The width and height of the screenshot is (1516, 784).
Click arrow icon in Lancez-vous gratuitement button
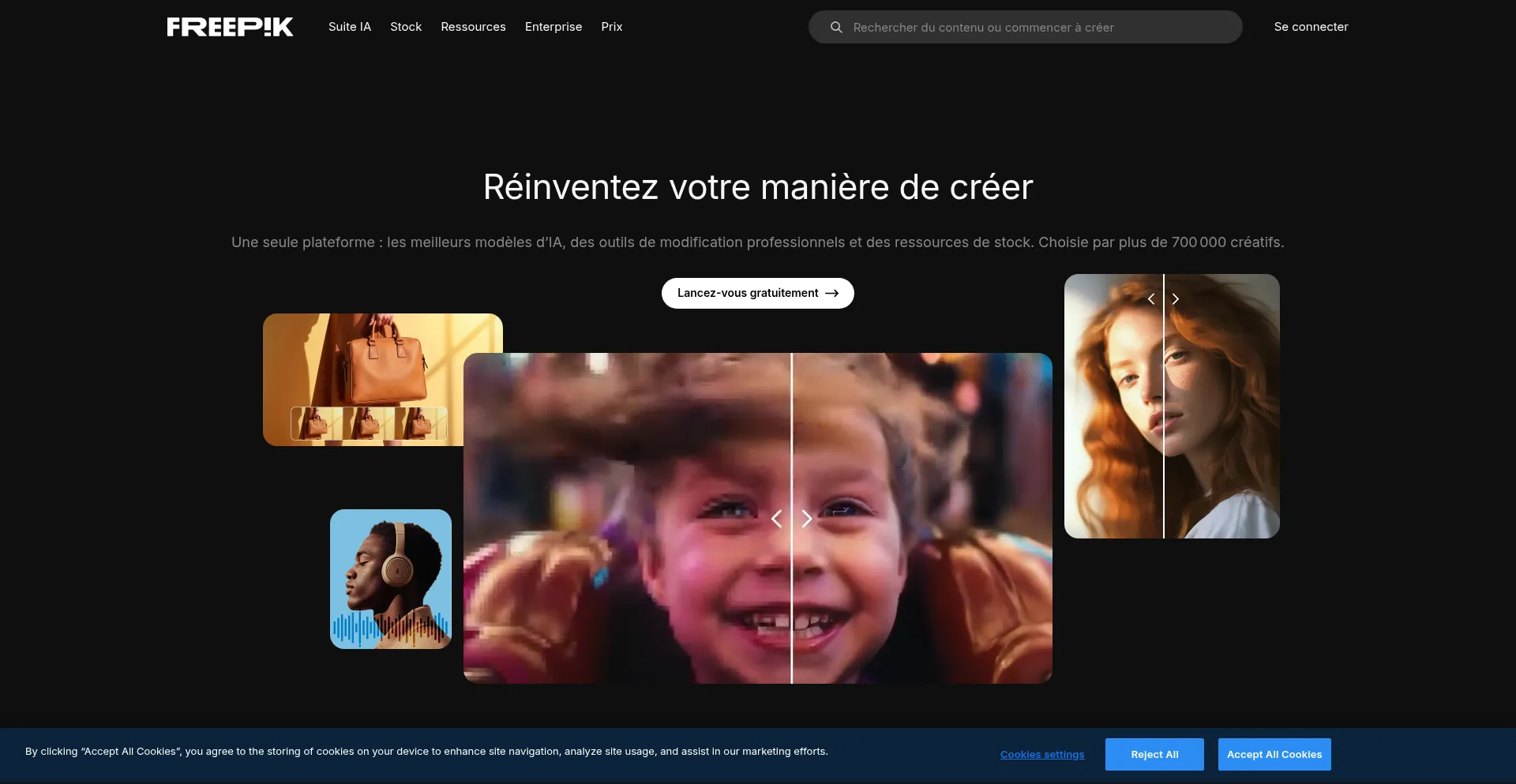point(831,293)
